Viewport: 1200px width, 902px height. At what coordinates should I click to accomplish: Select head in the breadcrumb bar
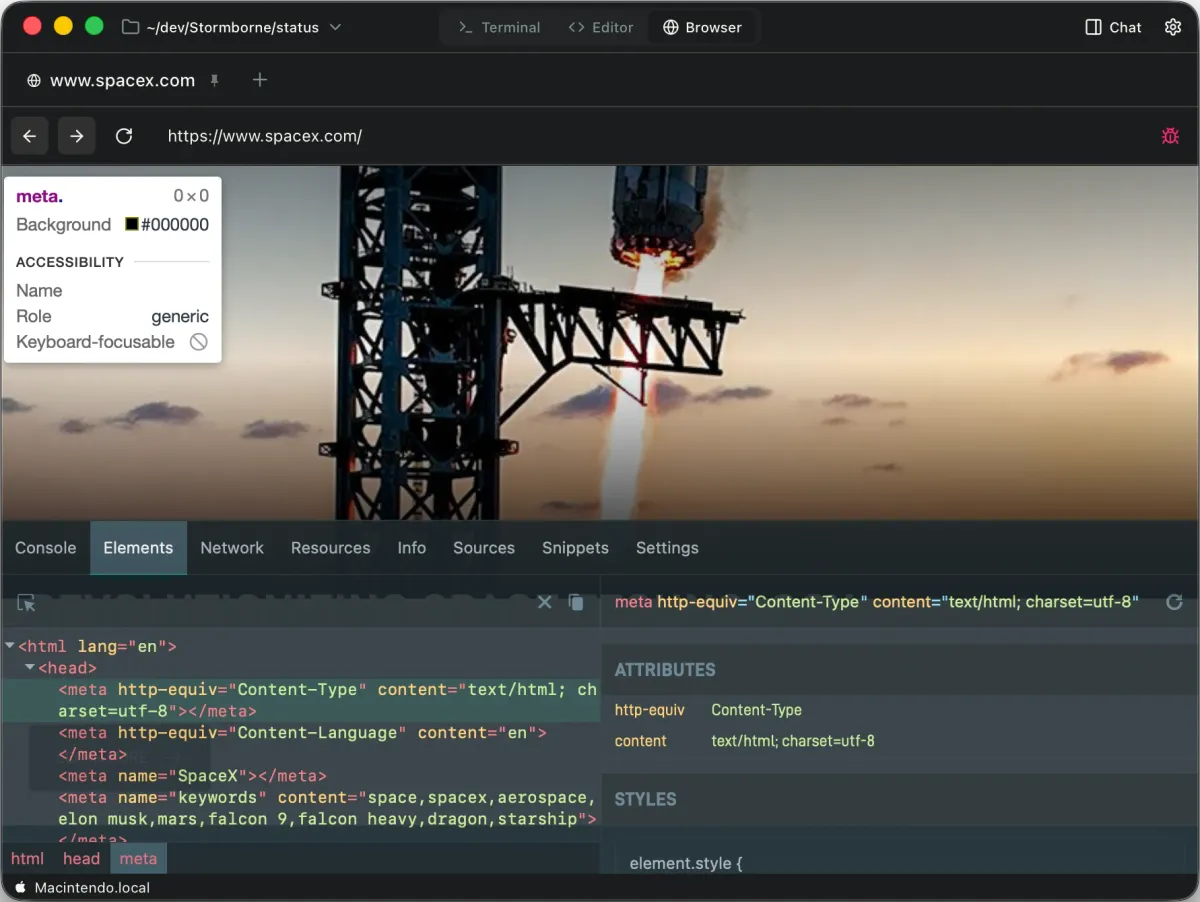pos(81,858)
